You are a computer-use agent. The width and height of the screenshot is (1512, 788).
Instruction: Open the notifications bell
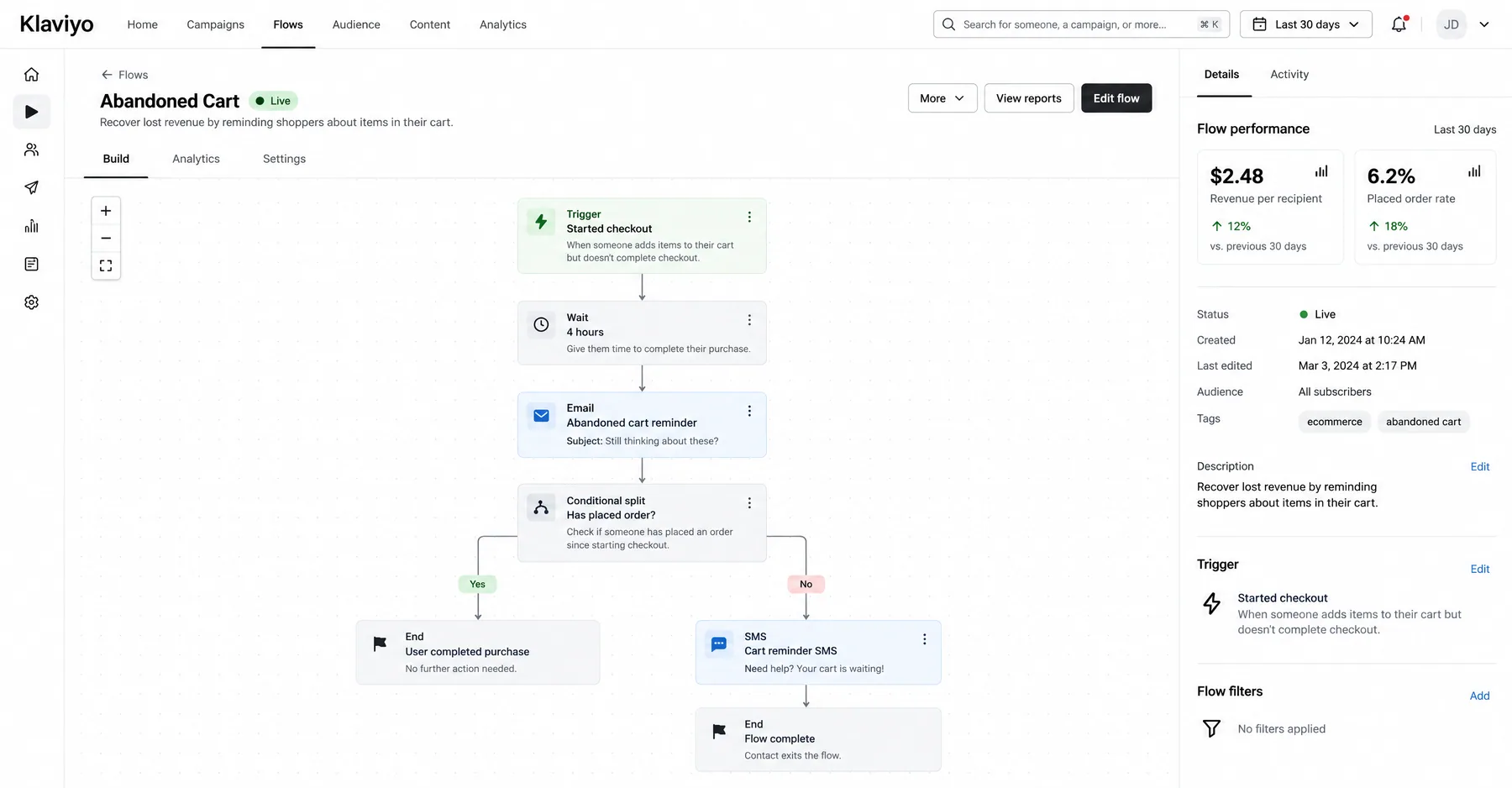(1399, 24)
